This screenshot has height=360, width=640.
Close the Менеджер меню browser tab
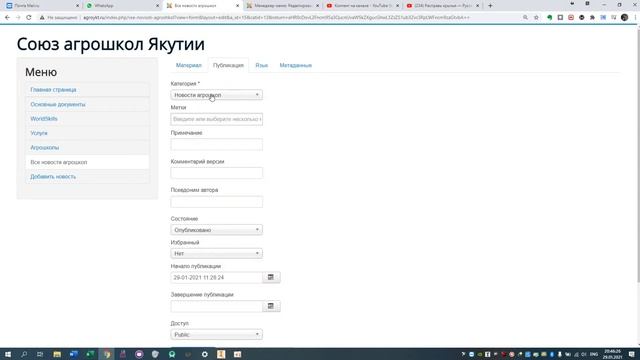tap(318, 6)
